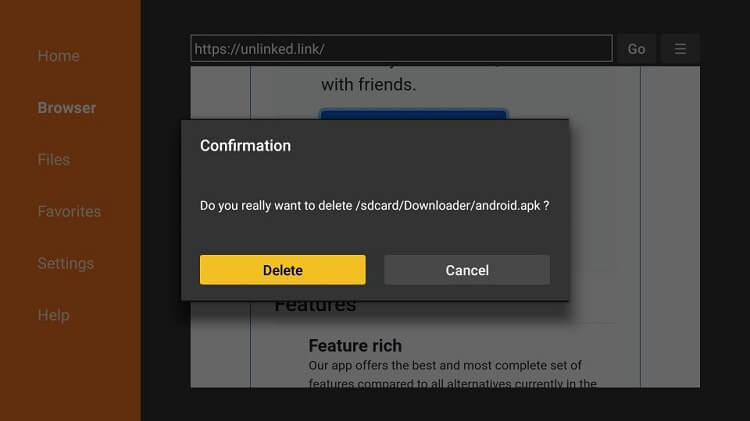Click the URL address field
The width and height of the screenshot is (750, 421).
401,48
